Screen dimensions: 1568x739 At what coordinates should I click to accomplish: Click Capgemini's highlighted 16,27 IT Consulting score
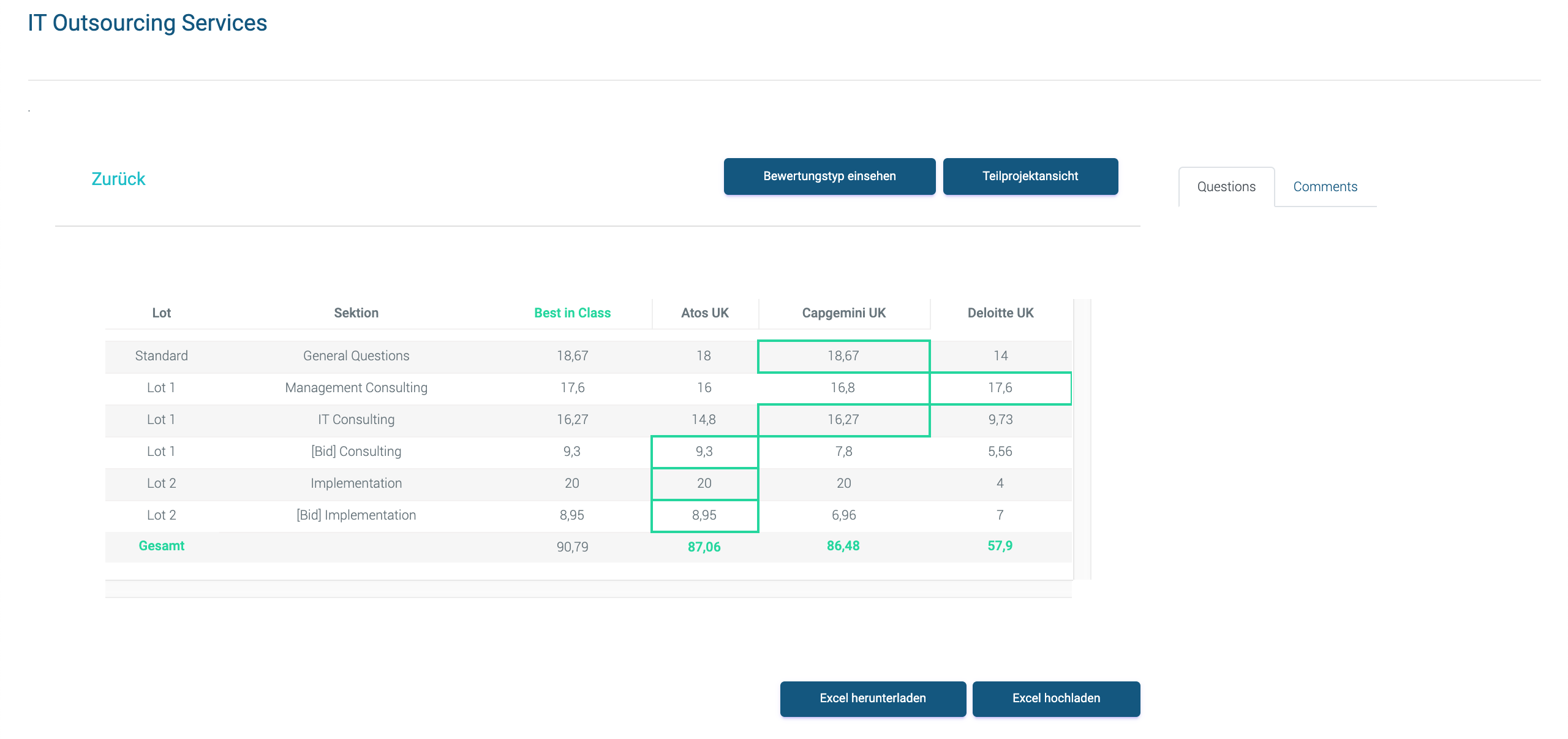click(843, 420)
